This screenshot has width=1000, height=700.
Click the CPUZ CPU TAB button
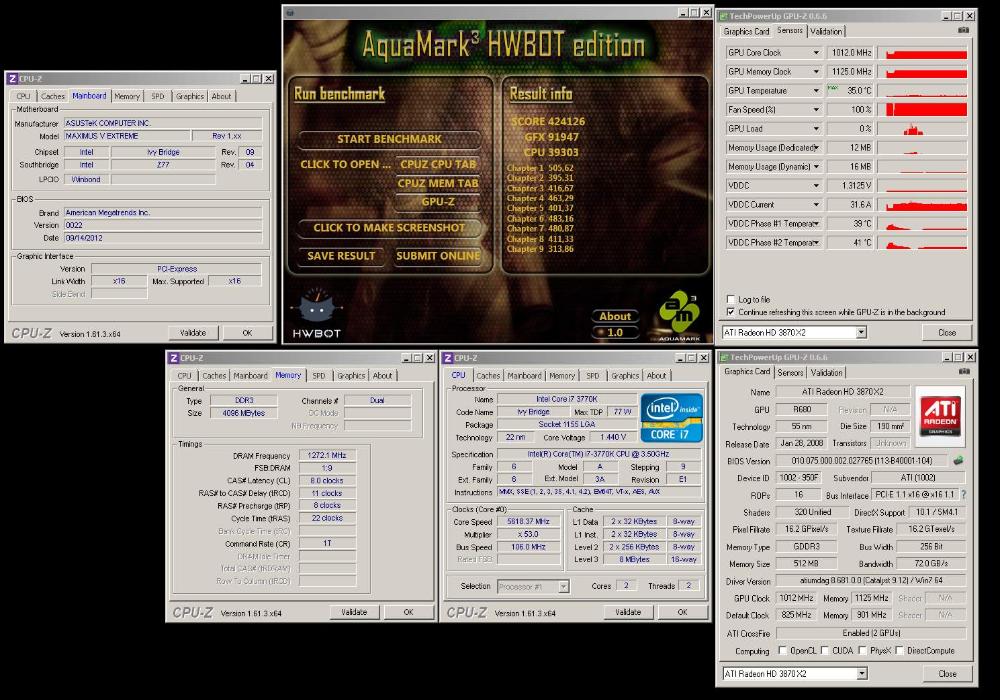438,164
